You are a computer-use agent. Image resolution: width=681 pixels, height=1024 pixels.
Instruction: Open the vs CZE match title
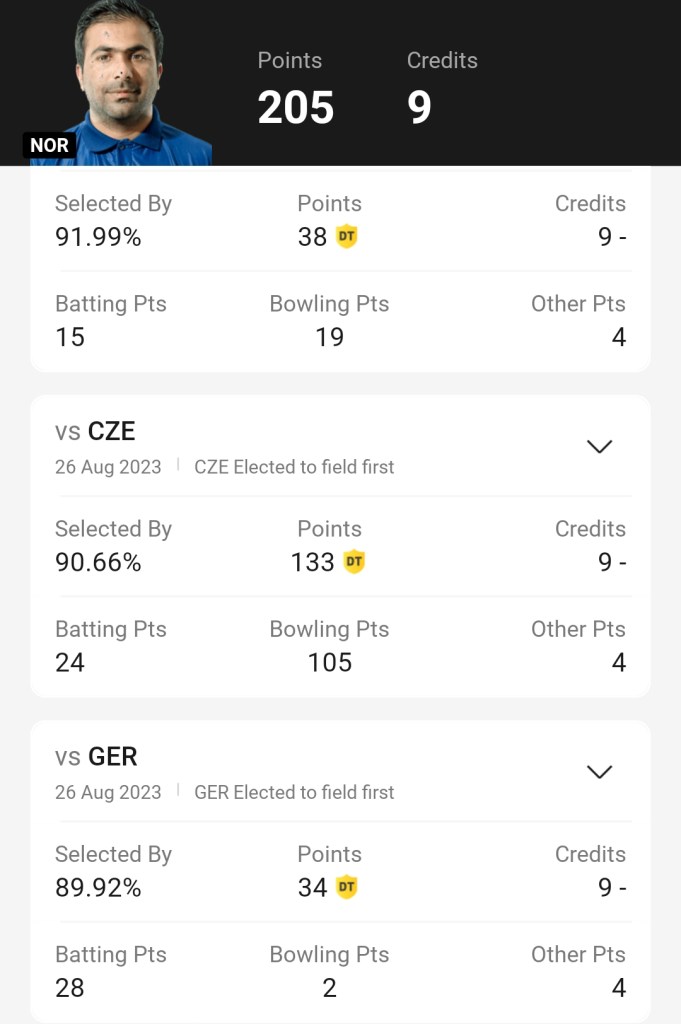pyautogui.click(x=95, y=431)
